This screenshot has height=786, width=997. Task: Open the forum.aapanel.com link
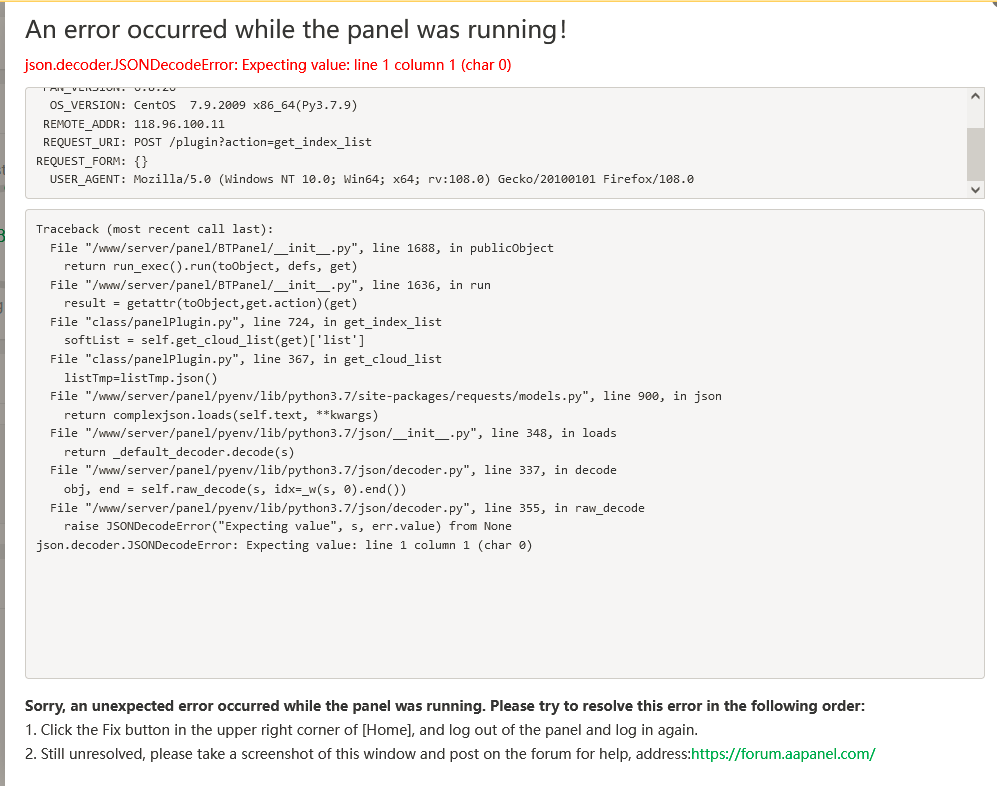783,754
